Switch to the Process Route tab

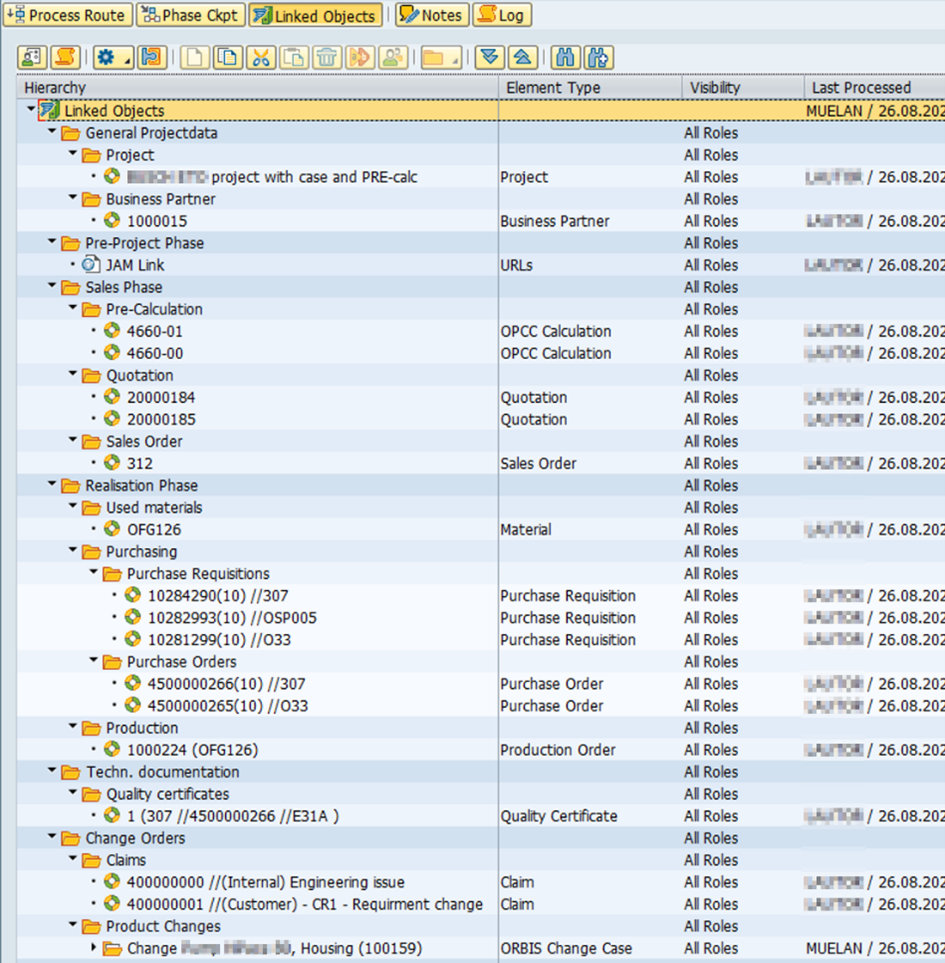click(x=67, y=15)
